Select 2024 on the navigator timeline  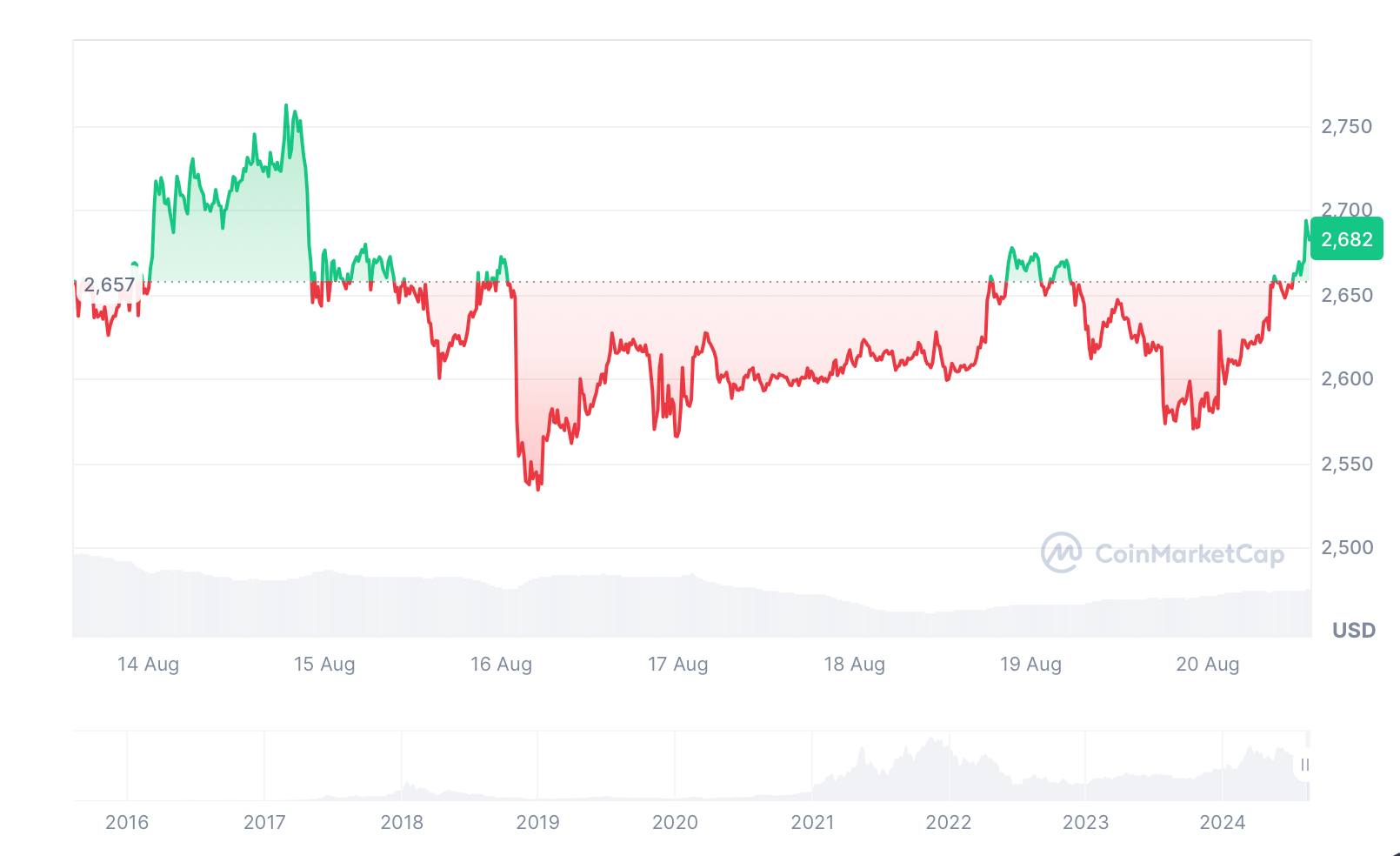(1222, 822)
